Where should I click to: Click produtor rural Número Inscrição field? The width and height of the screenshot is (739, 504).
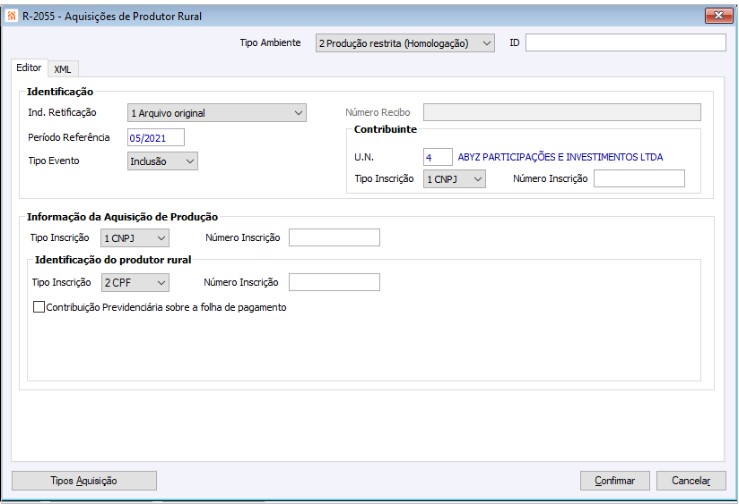click(334, 282)
